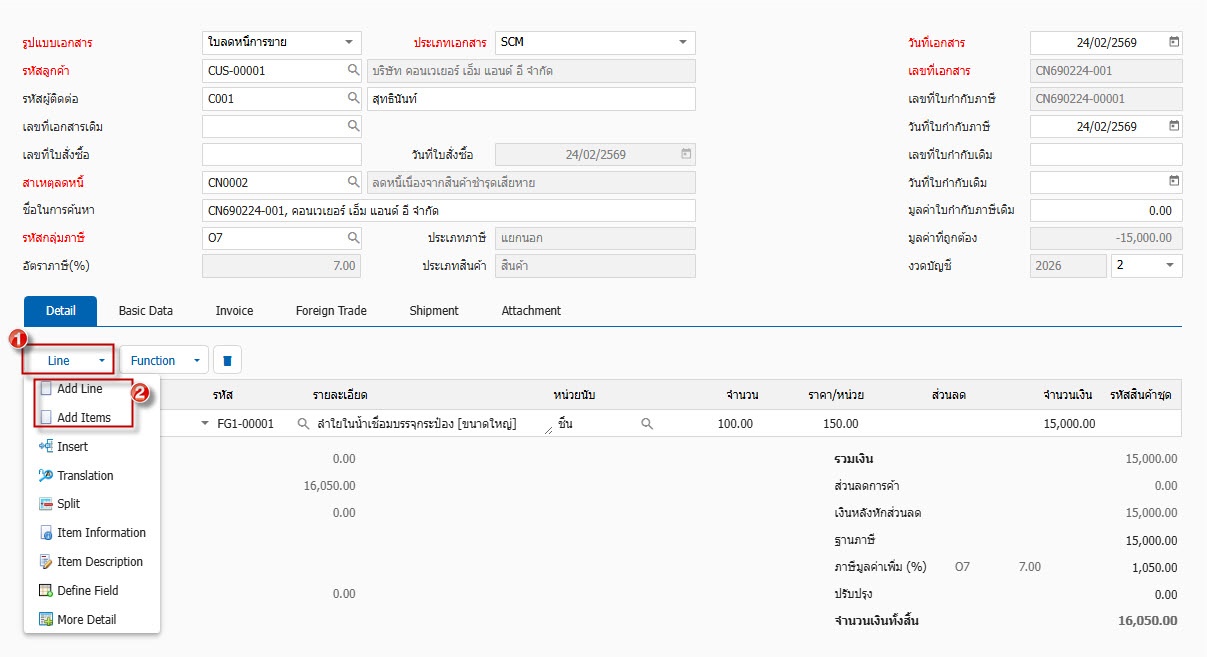Click the trash delete icon beside Function
Image resolution: width=1207 pixels, height=657 pixels.
click(x=227, y=361)
